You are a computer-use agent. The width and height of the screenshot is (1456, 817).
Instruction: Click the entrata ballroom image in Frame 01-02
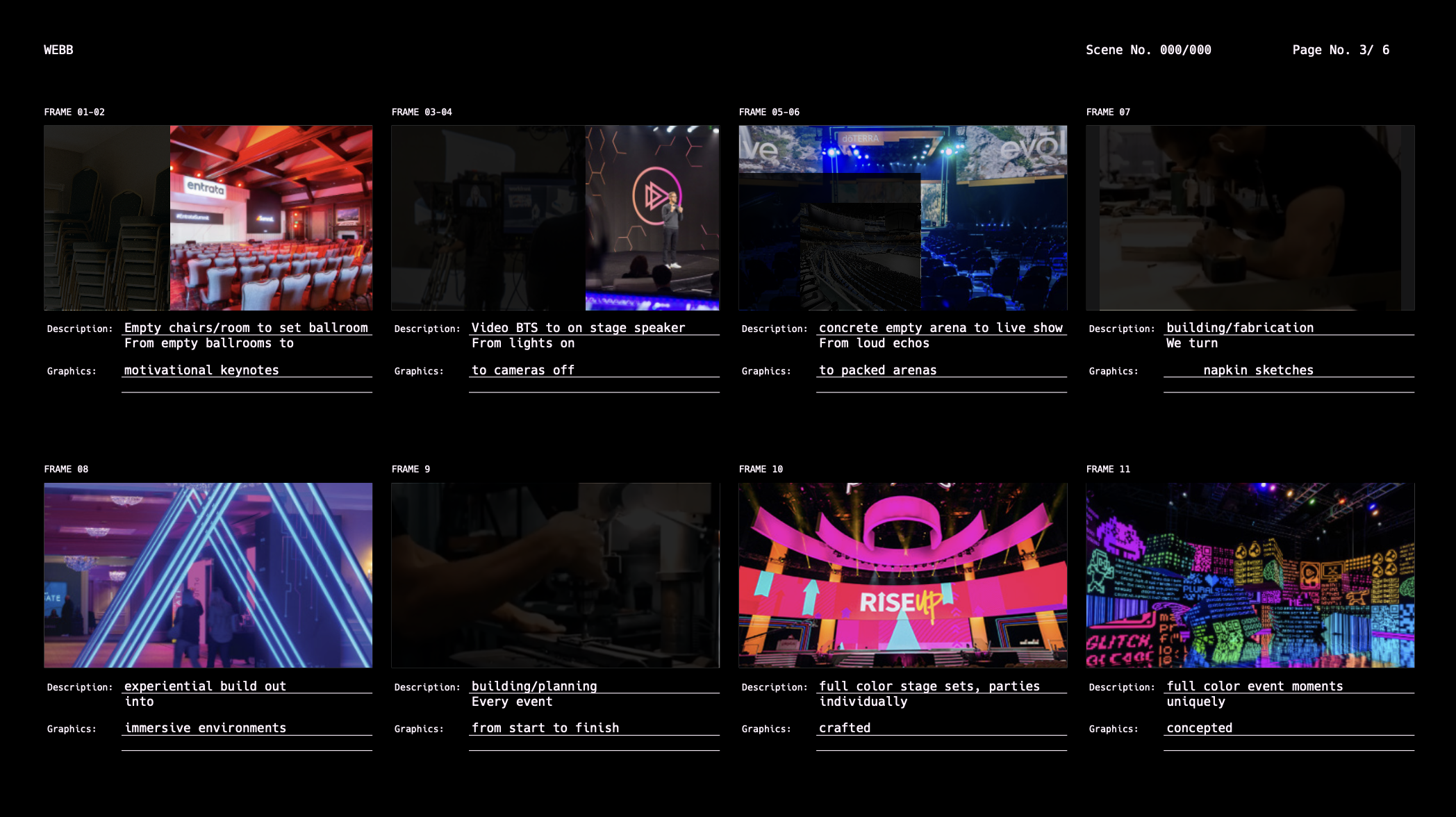(x=271, y=217)
